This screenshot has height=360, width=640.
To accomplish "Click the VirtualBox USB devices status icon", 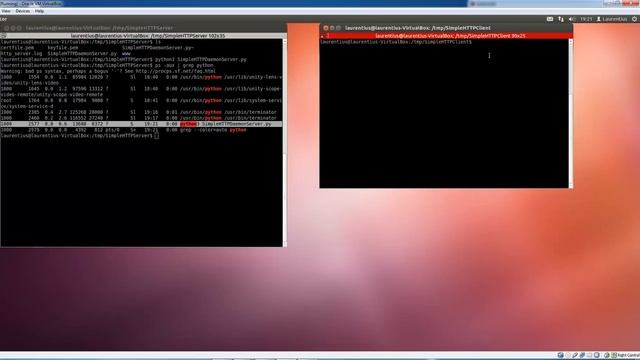I will coord(575,355).
